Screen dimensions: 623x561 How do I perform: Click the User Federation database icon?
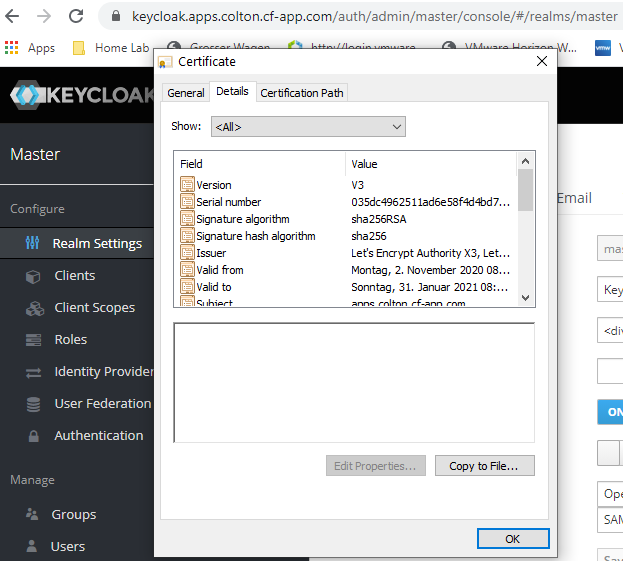(x=34, y=404)
